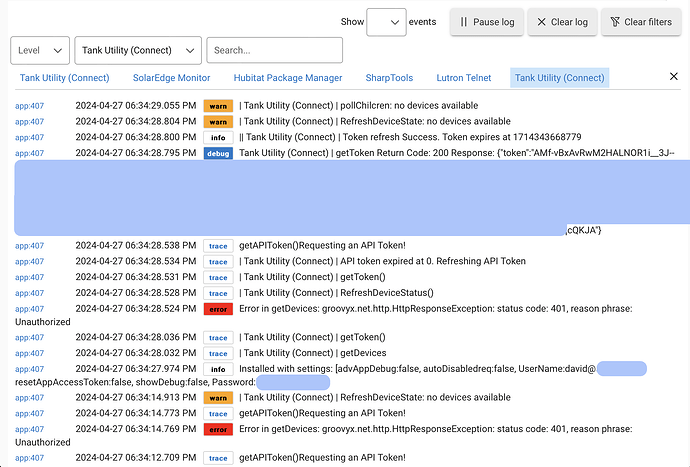
Task: Click the error badge at 06:34:14.769
Action: (x=218, y=430)
